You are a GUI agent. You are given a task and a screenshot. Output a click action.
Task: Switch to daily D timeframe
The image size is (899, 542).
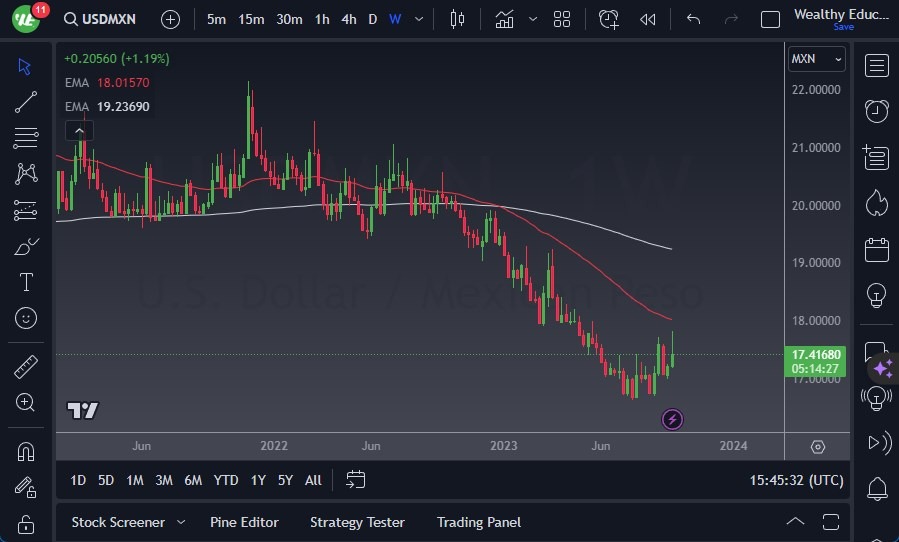click(x=373, y=20)
